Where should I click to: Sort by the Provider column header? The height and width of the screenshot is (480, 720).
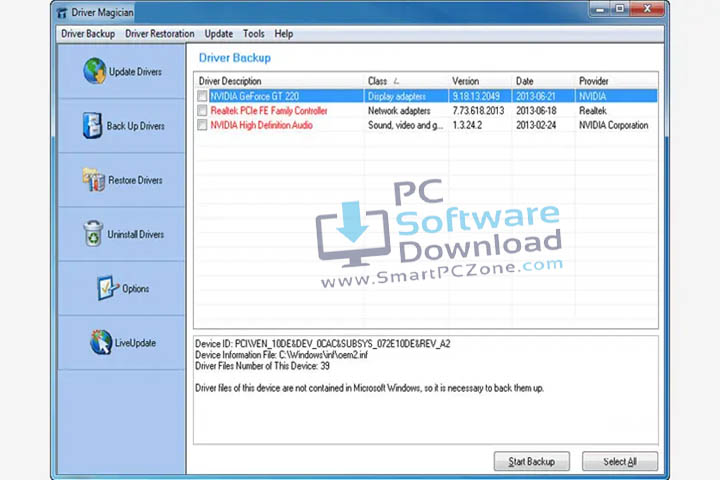(x=616, y=81)
